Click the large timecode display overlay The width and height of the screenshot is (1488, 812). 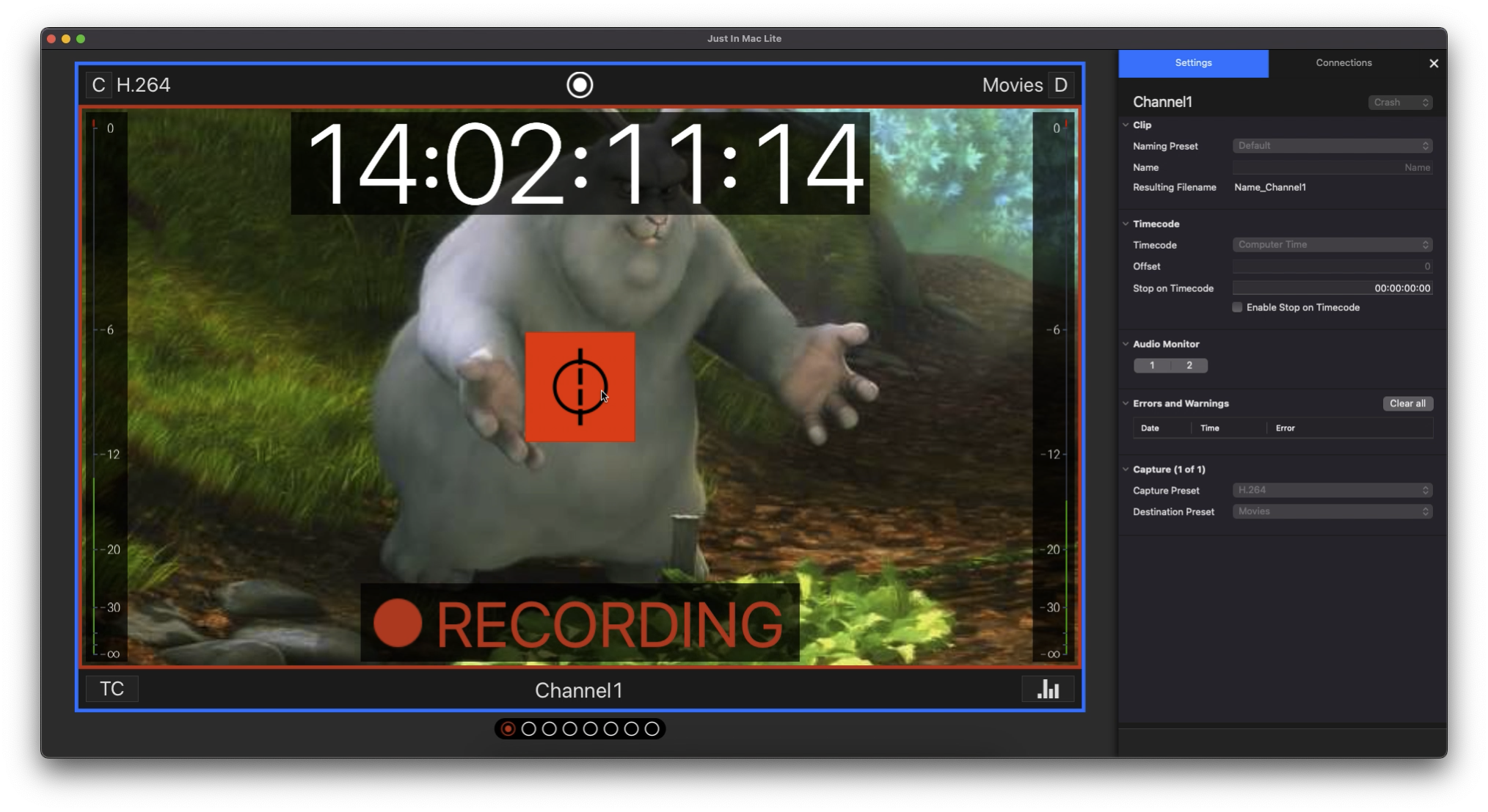pos(580,163)
